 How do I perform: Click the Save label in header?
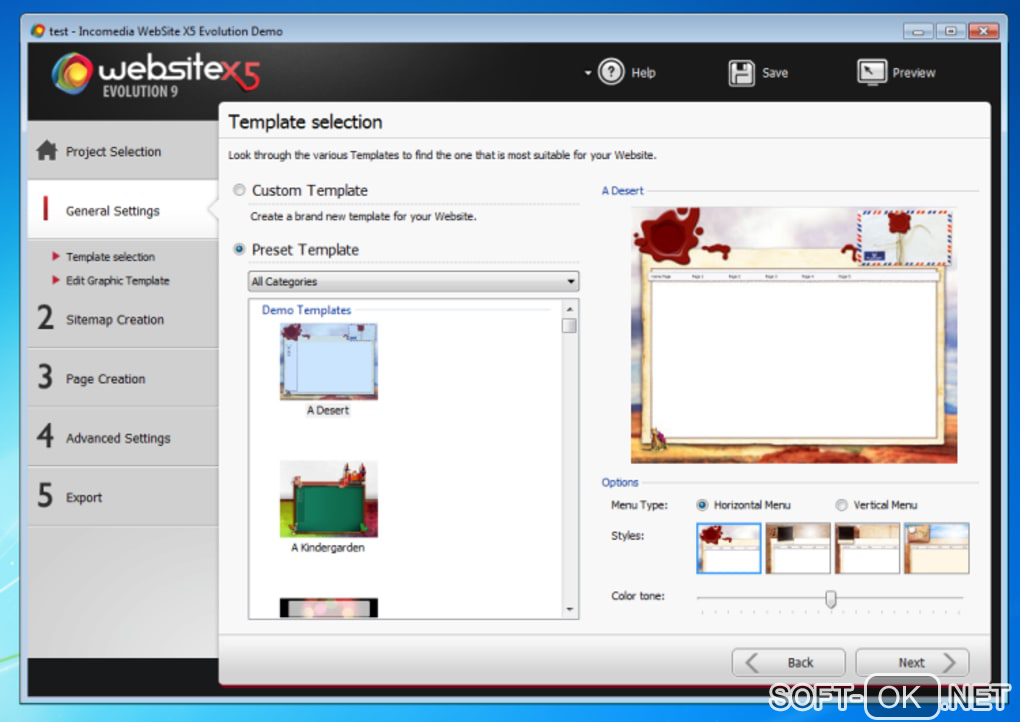click(x=775, y=73)
